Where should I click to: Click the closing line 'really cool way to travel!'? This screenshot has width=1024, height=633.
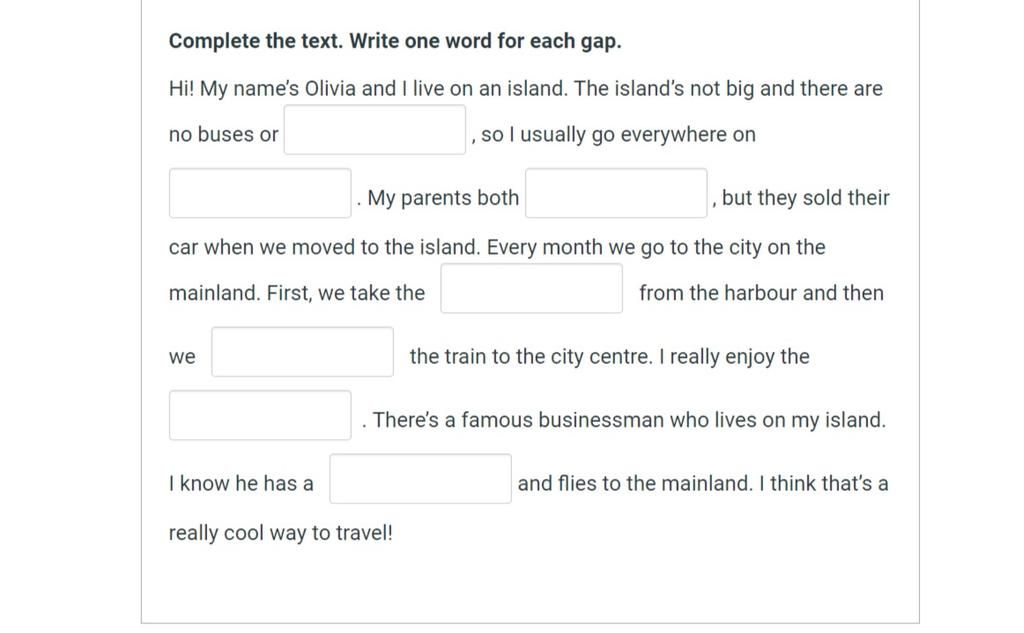pos(281,533)
